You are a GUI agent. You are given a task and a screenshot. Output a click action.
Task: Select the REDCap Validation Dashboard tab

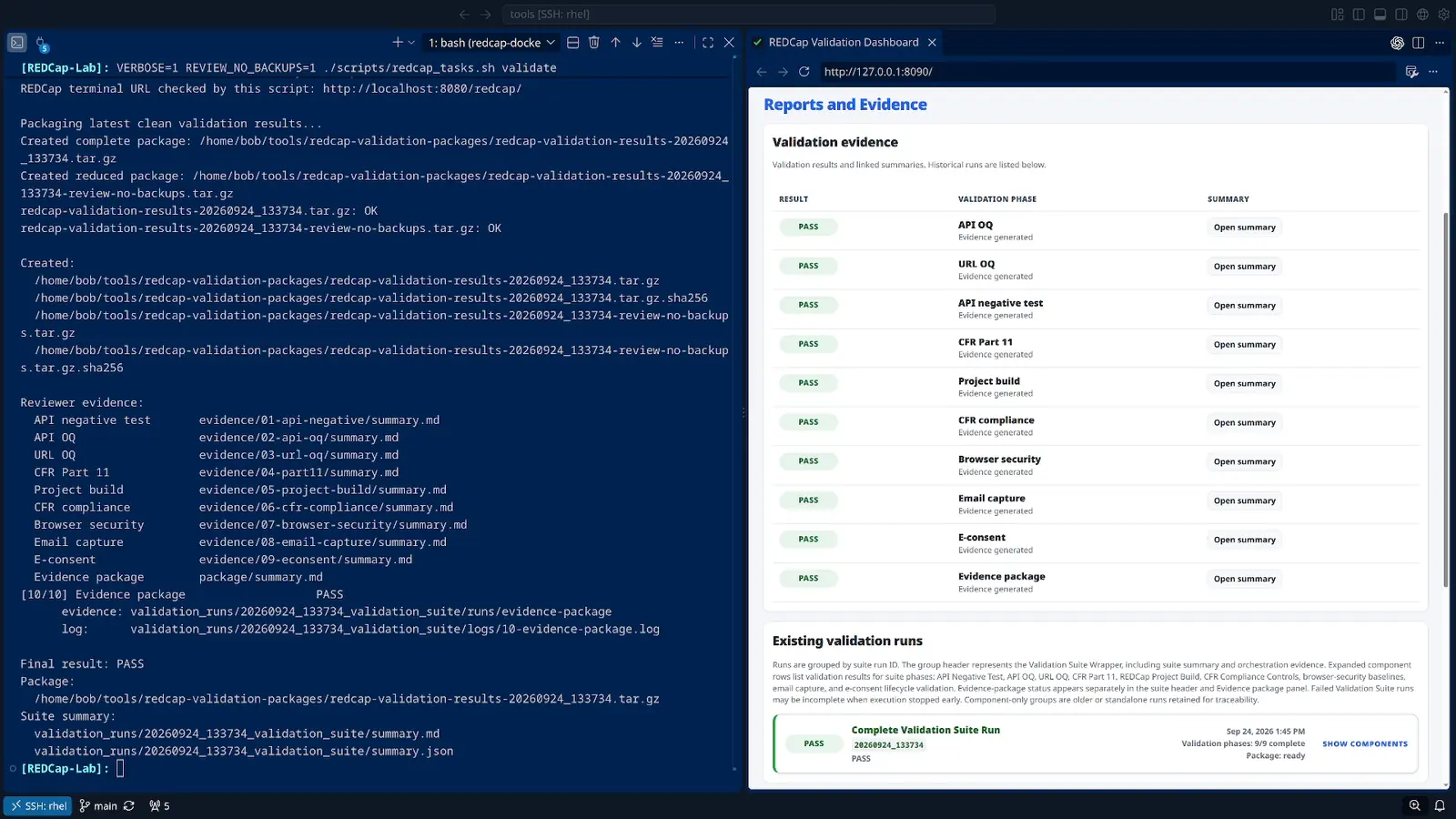pos(843,43)
